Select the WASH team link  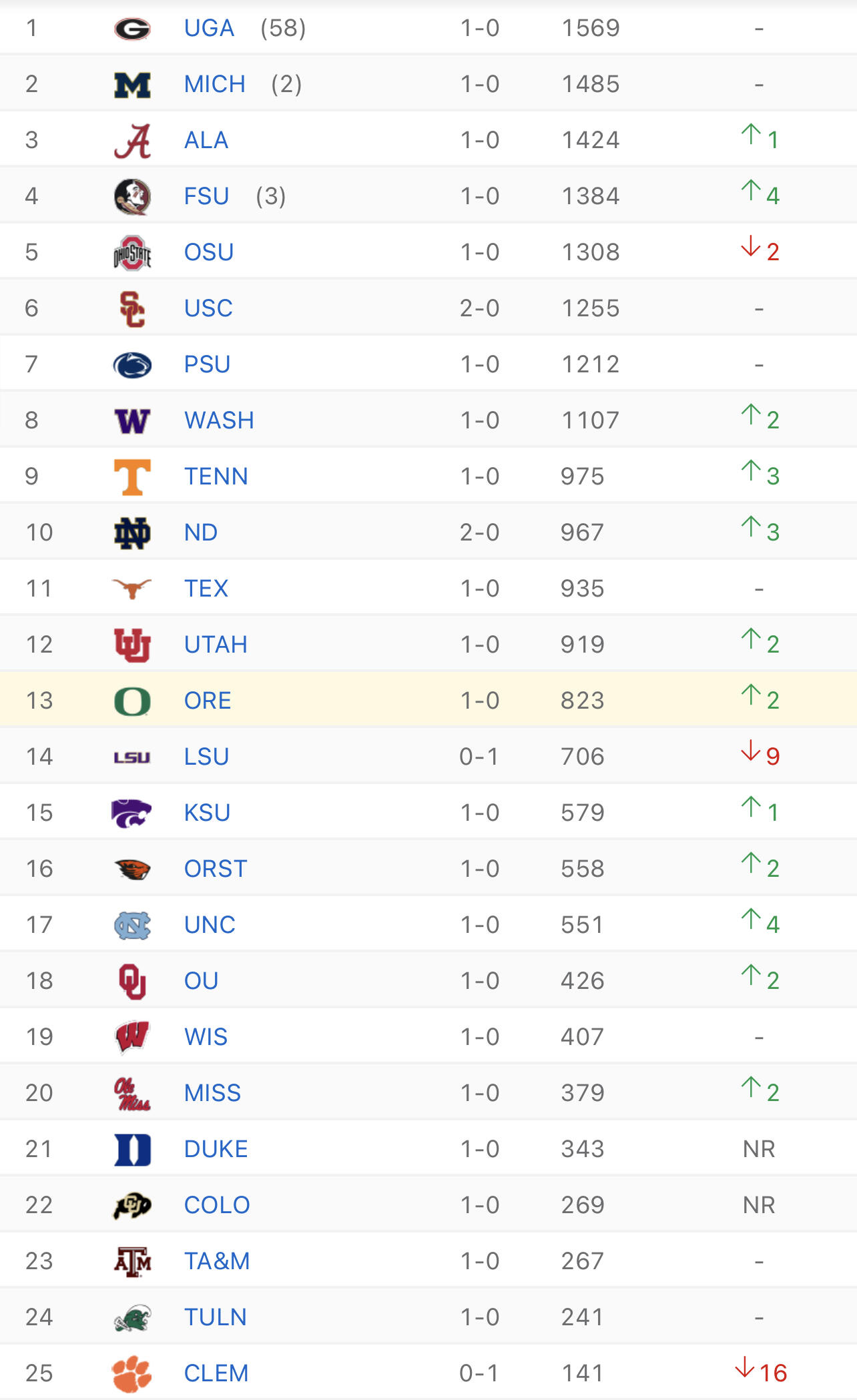point(219,420)
